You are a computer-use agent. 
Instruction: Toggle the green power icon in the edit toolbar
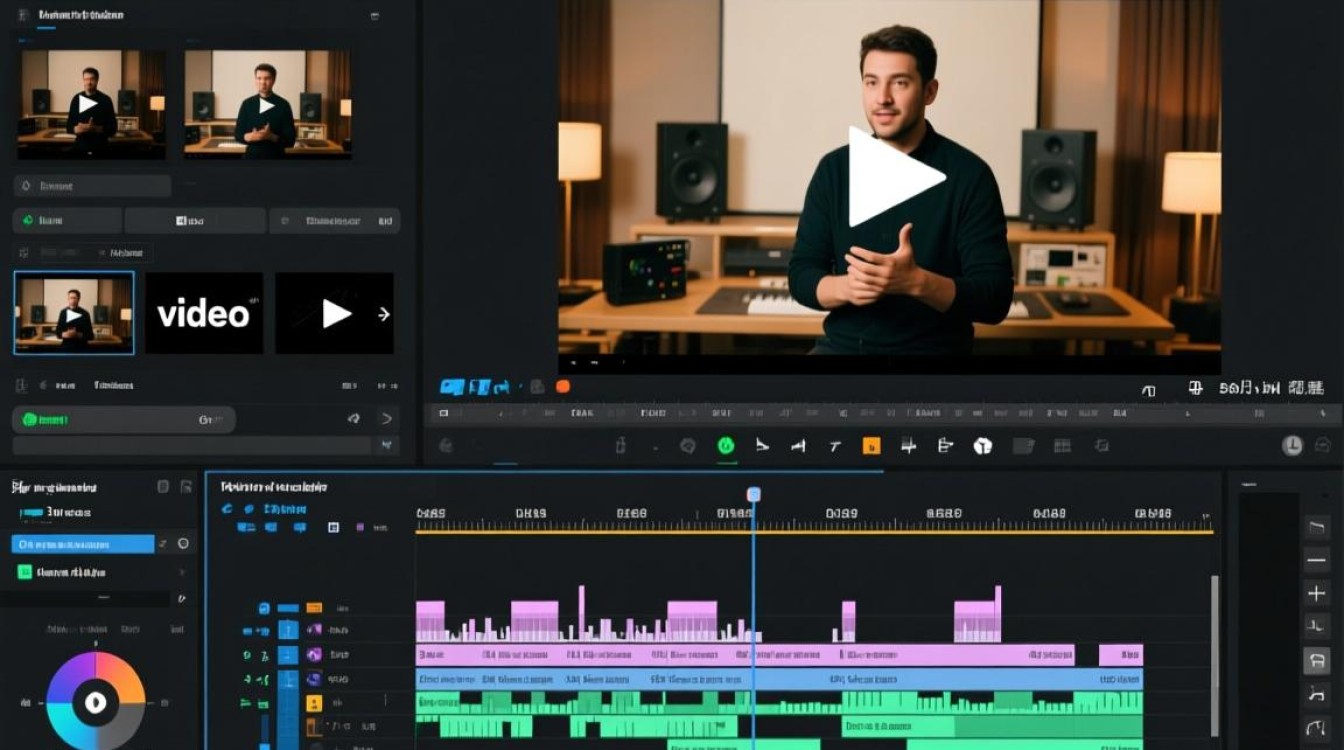click(x=726, y=446)
